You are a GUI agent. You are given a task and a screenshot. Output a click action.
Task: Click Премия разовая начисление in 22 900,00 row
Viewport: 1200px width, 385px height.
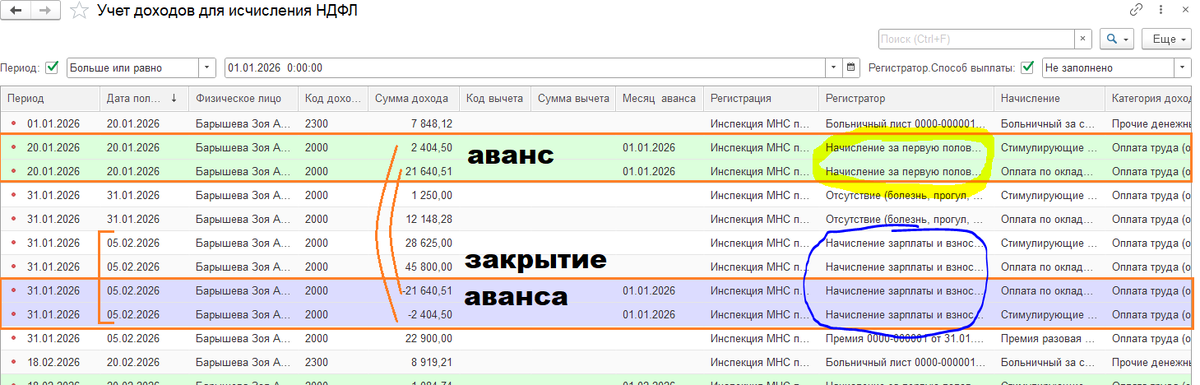pos(1049,339)
